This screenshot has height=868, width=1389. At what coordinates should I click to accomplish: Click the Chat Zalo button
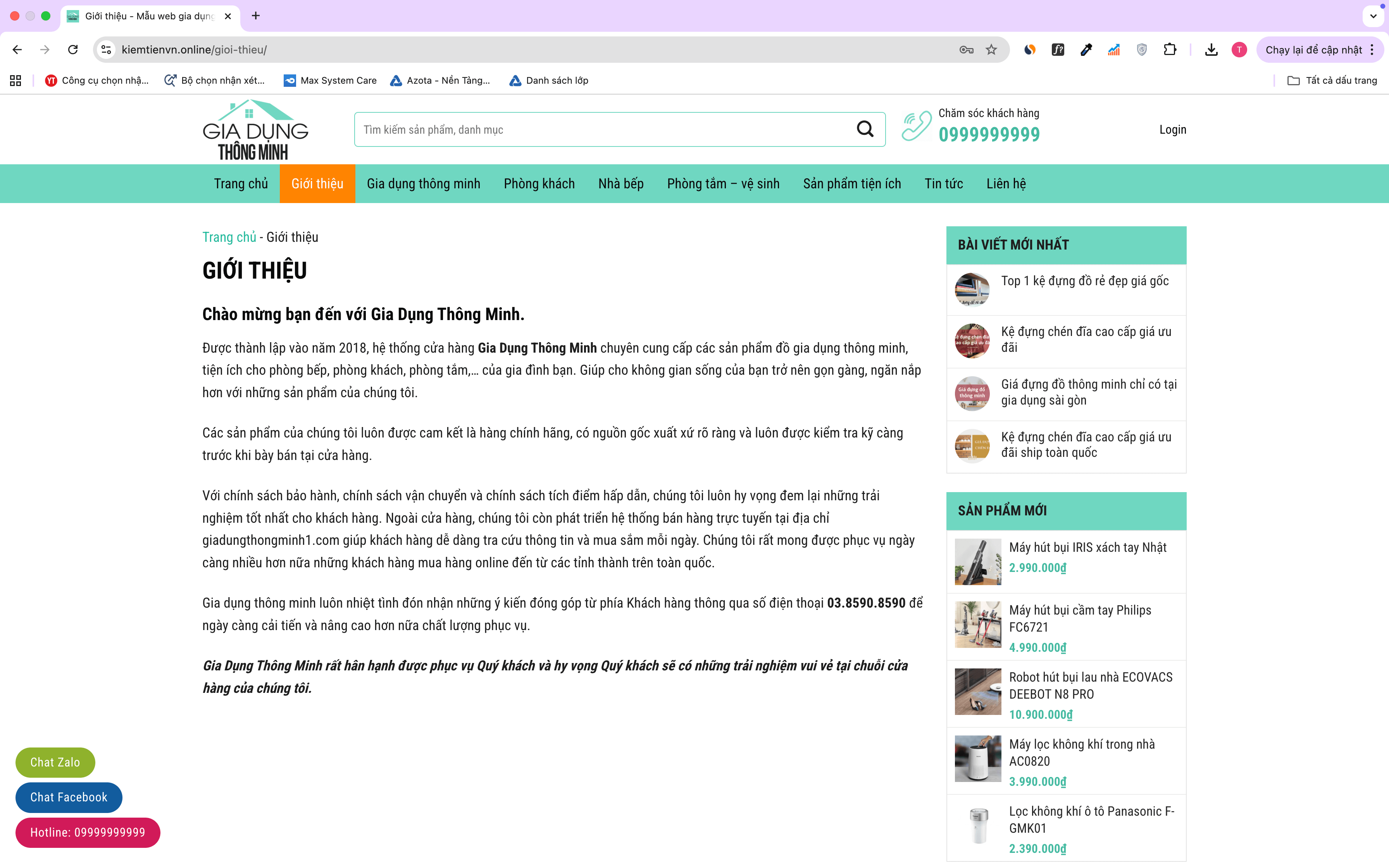[55, 762]
